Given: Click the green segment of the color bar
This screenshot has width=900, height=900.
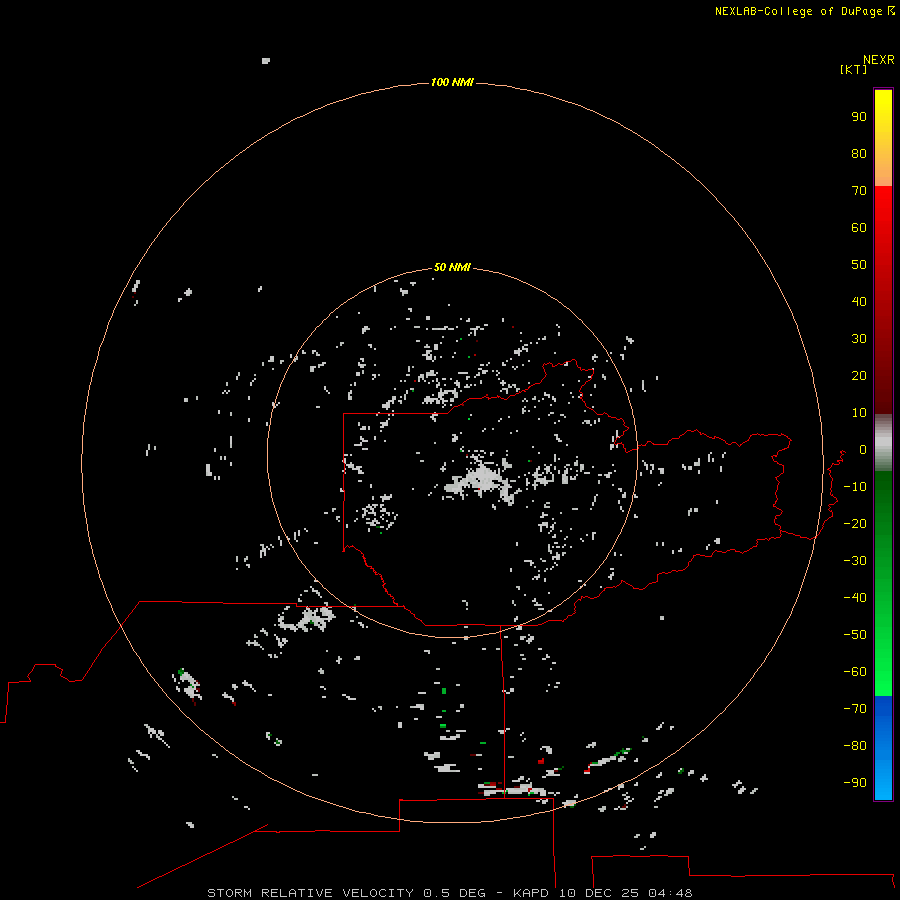Looking at the screenshot, I should [x=883, y=583].
